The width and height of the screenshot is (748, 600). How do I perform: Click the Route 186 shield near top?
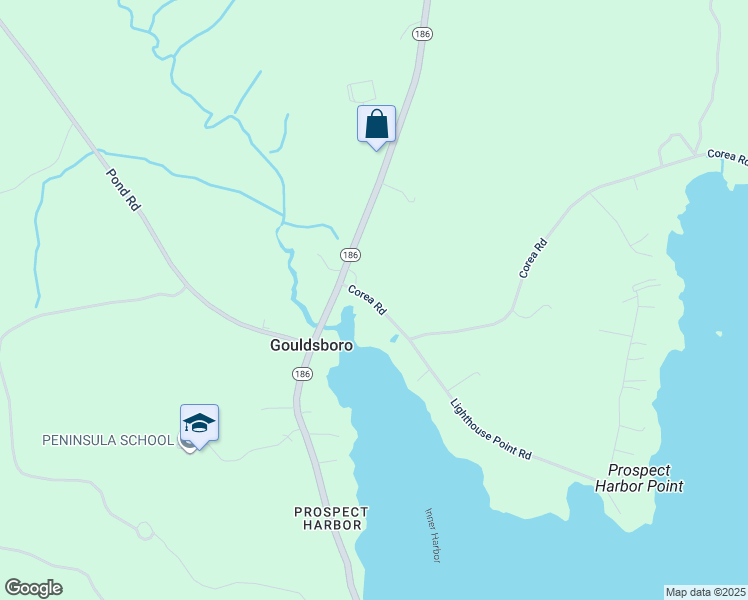pyautogui.click(x=423, y=34)
